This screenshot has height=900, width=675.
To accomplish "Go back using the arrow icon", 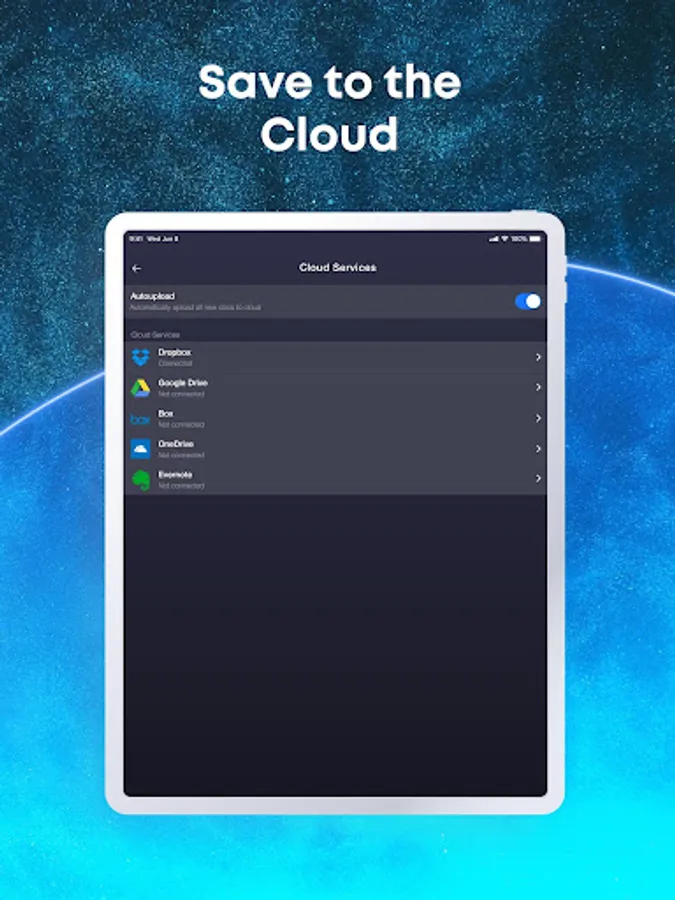I will [137, 268].
